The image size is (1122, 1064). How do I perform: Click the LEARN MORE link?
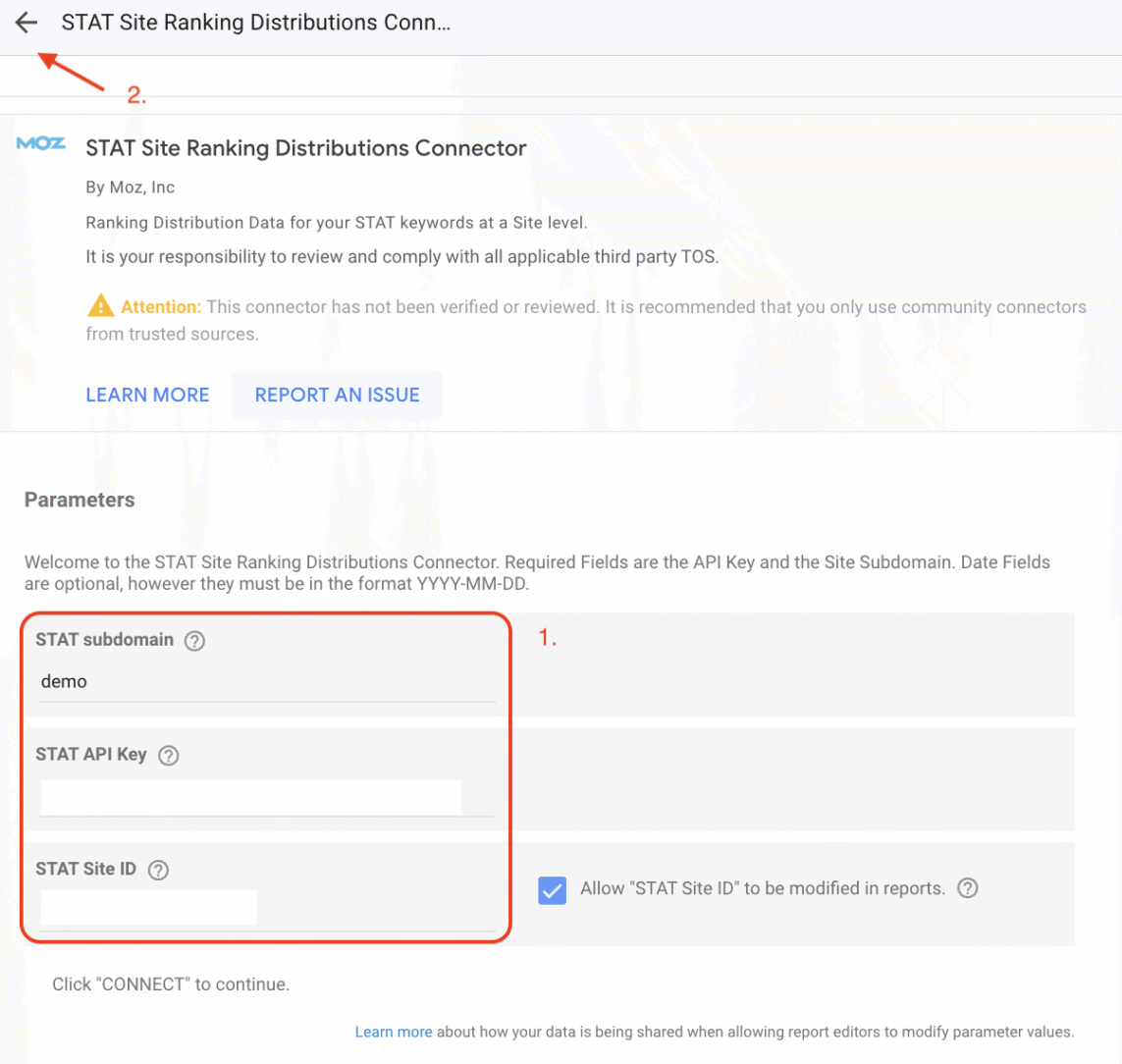tap(147, 395)
